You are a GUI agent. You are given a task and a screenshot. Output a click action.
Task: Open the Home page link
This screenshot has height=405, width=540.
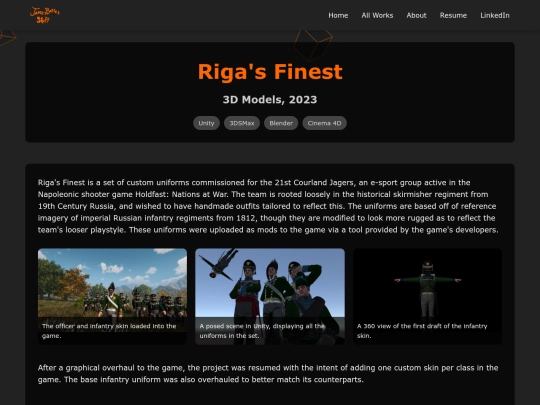338,15
